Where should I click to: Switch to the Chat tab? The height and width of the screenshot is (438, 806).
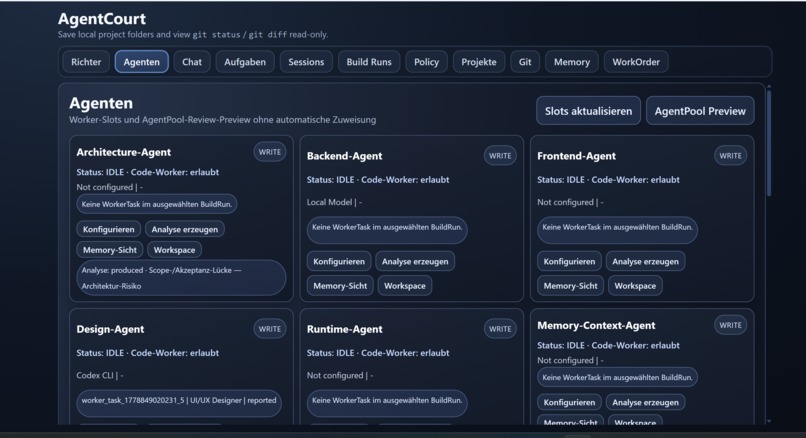pos(192,62)
